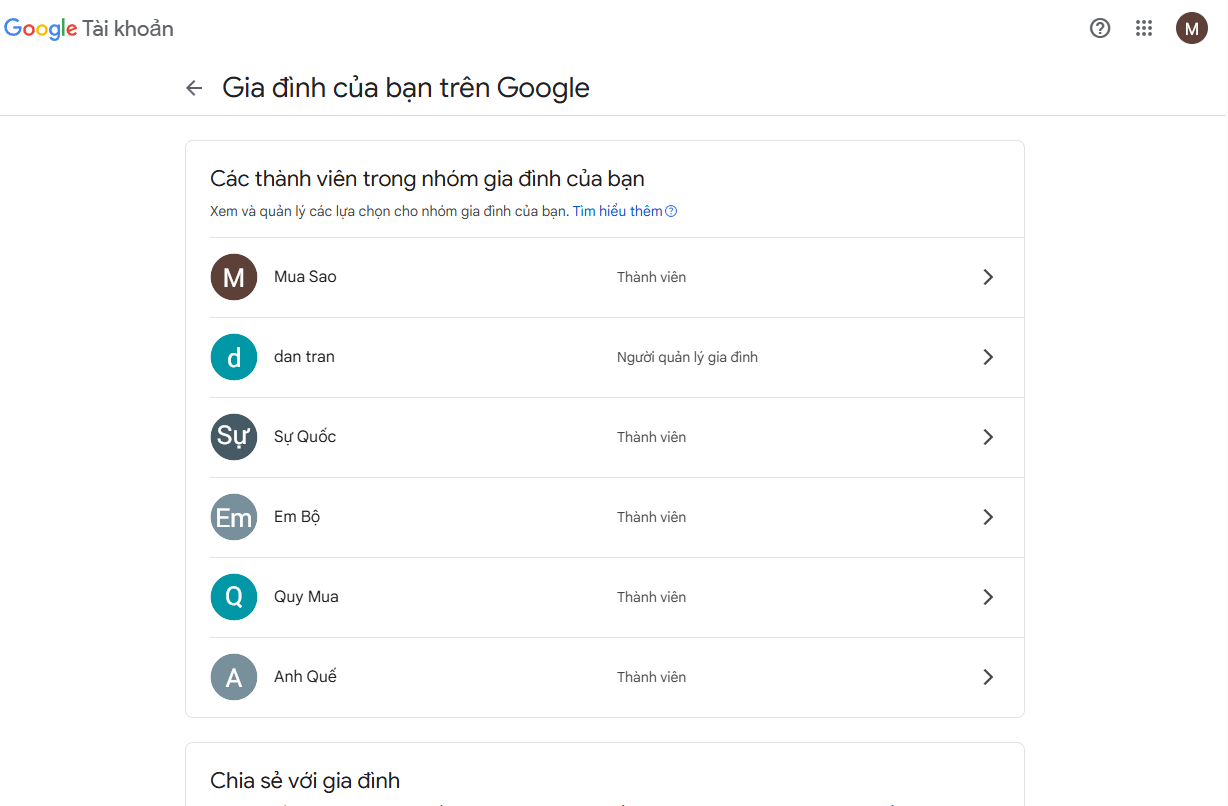The height and width of the screenshot is (806, 1228).
Task: Go back using the left arrow icon
Action: coord(194,88)
